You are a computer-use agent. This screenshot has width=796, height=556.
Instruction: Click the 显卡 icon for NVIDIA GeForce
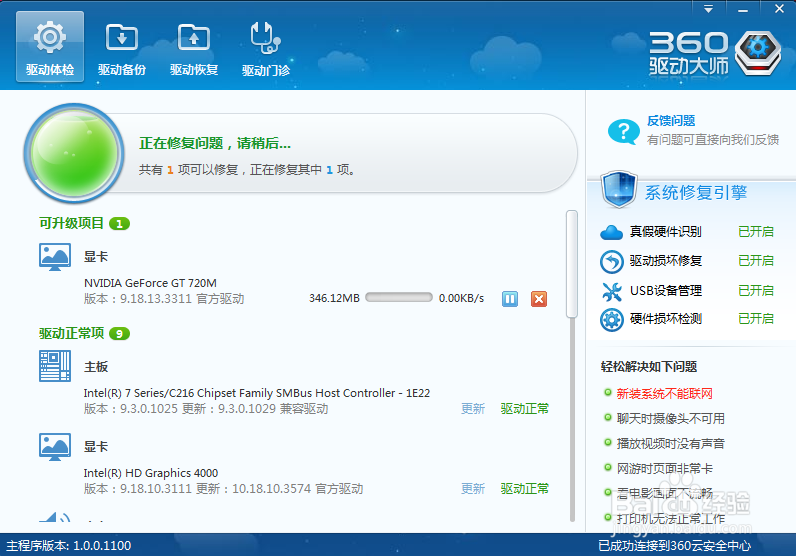[55, 257]
